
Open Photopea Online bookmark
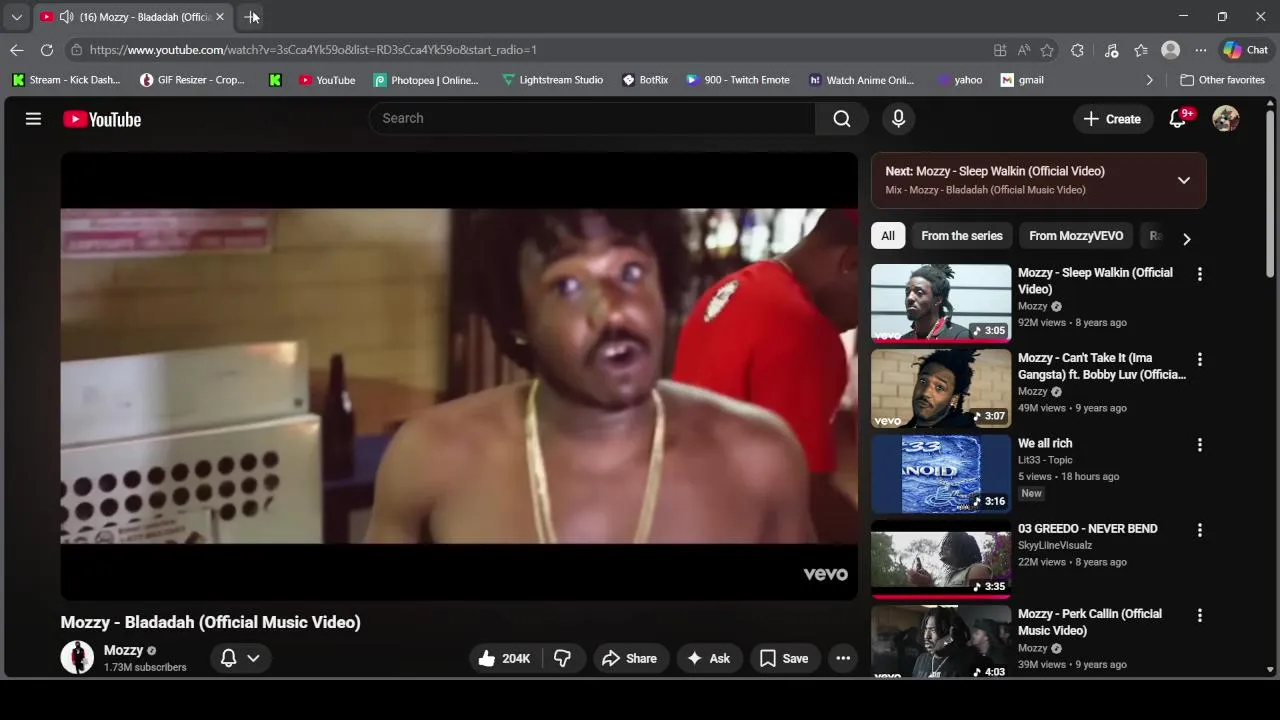coord(426,80)
